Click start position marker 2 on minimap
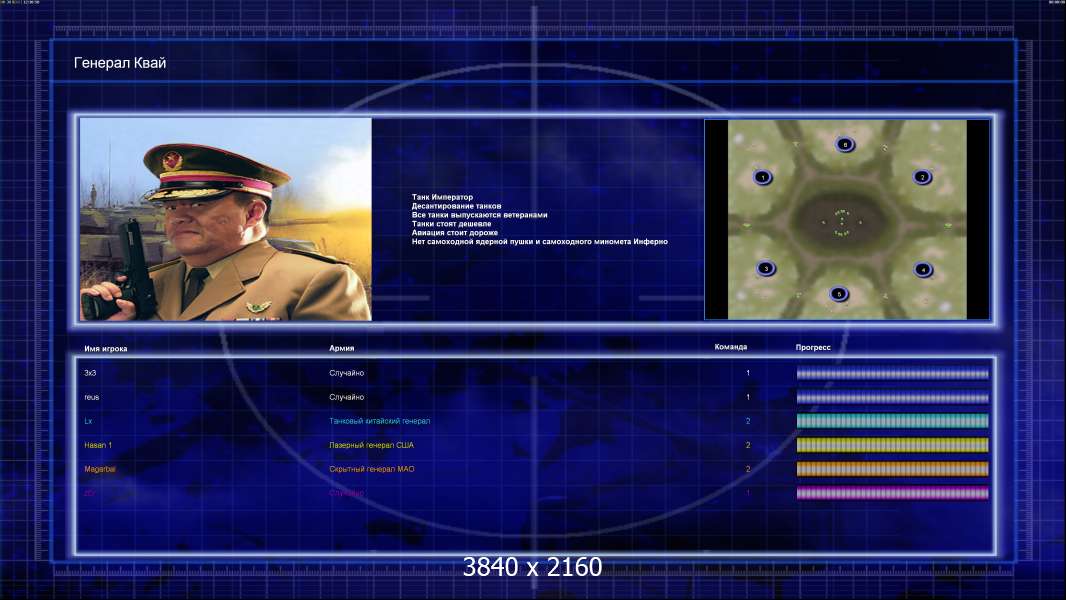Screen dimensions: 1066x600 coord(922,177)
